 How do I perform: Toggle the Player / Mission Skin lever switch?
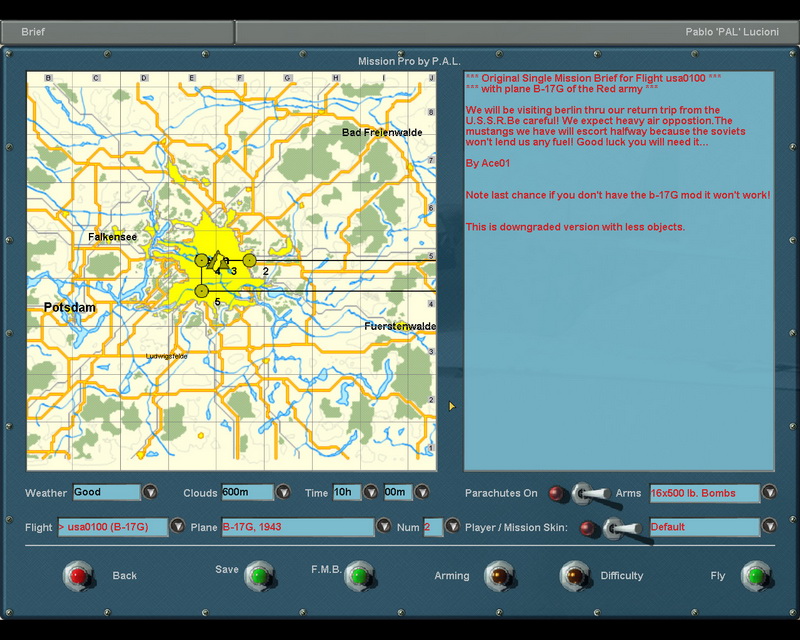(x=622, y=529)
